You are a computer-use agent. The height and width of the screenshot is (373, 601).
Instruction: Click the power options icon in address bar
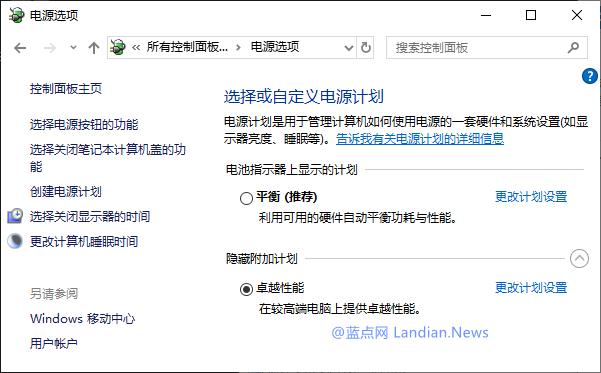pos(118,47)
